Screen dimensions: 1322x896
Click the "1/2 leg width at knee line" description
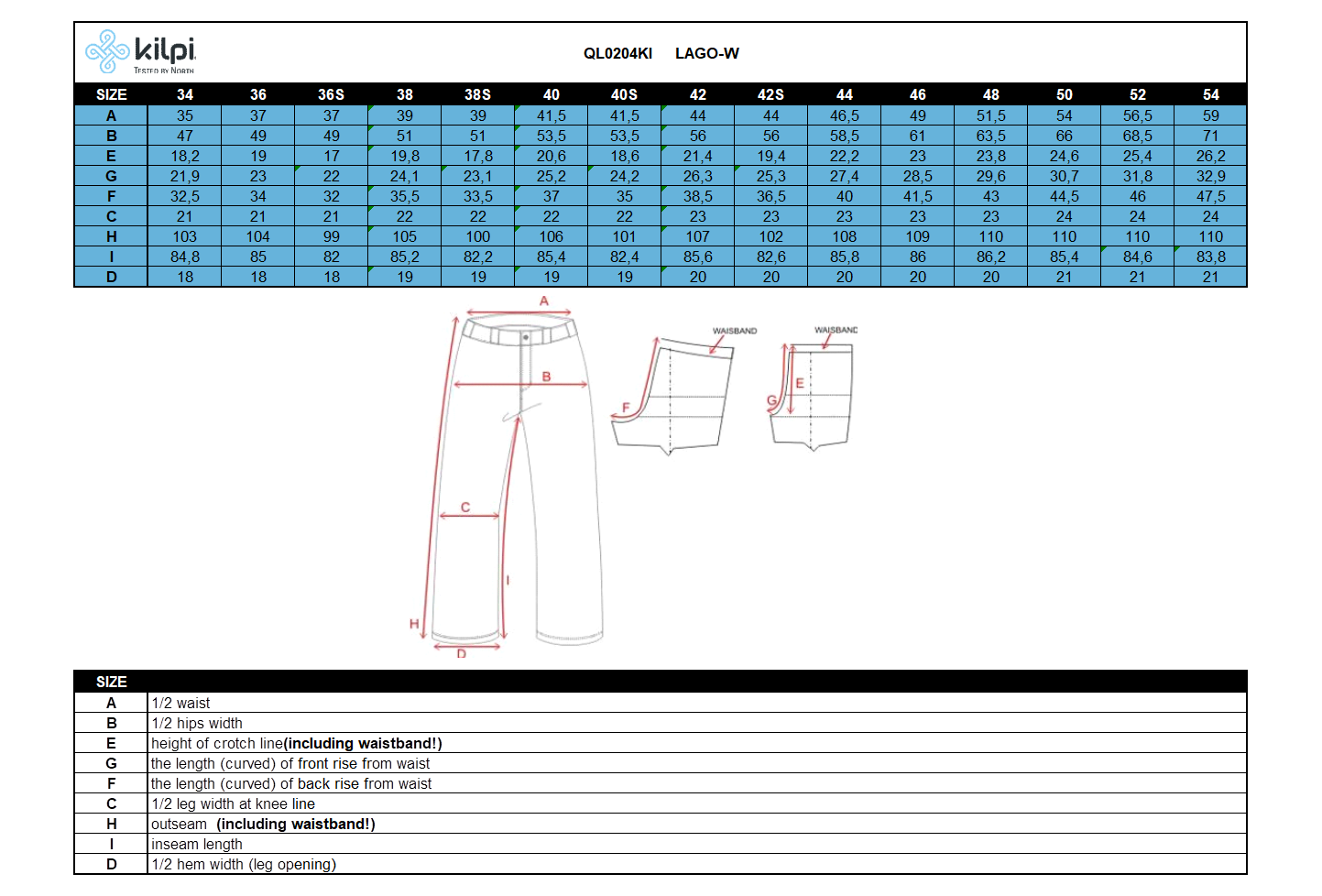coord(233,803)
